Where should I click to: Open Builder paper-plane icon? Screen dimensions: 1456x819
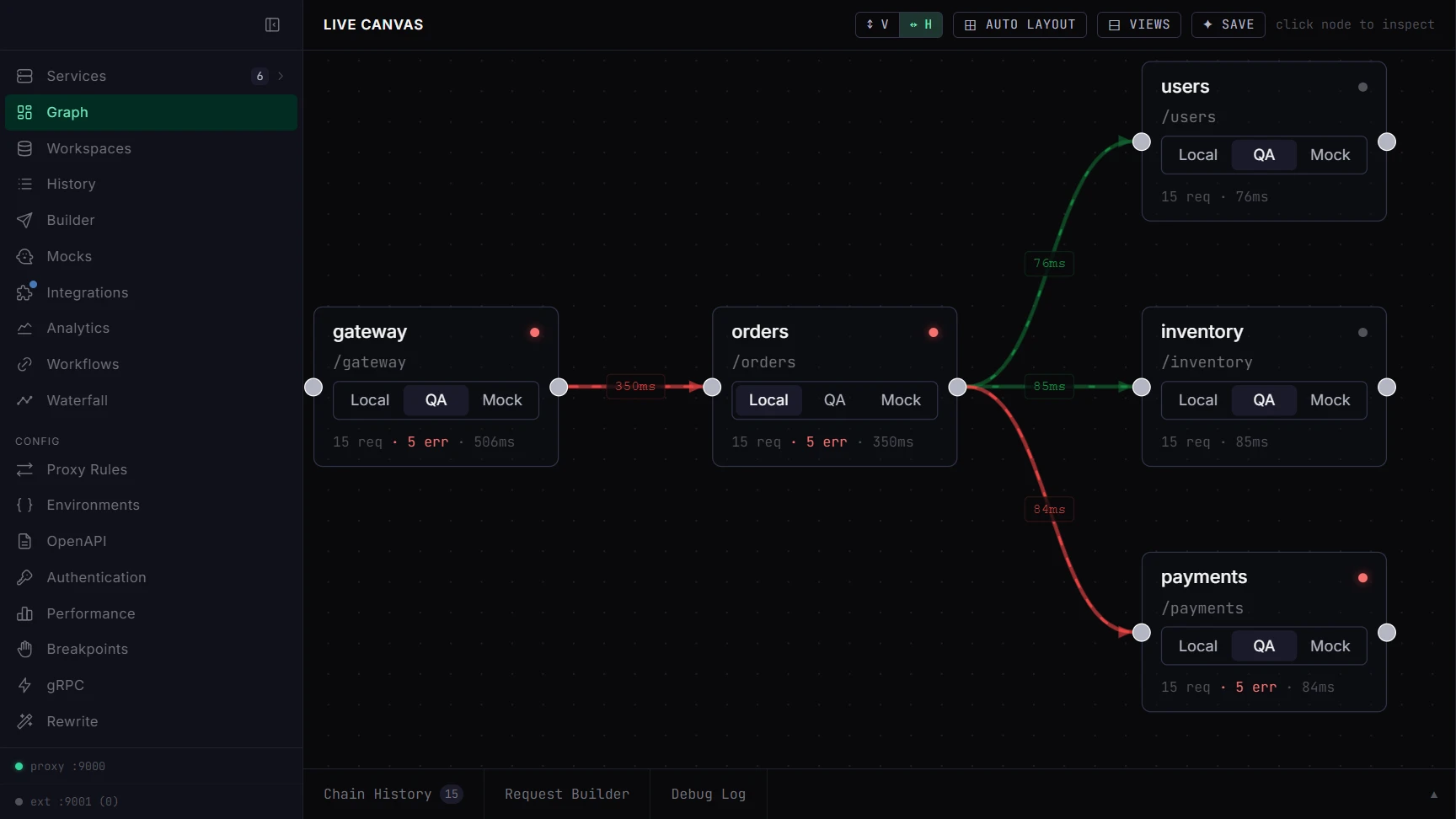click(24, 220)
